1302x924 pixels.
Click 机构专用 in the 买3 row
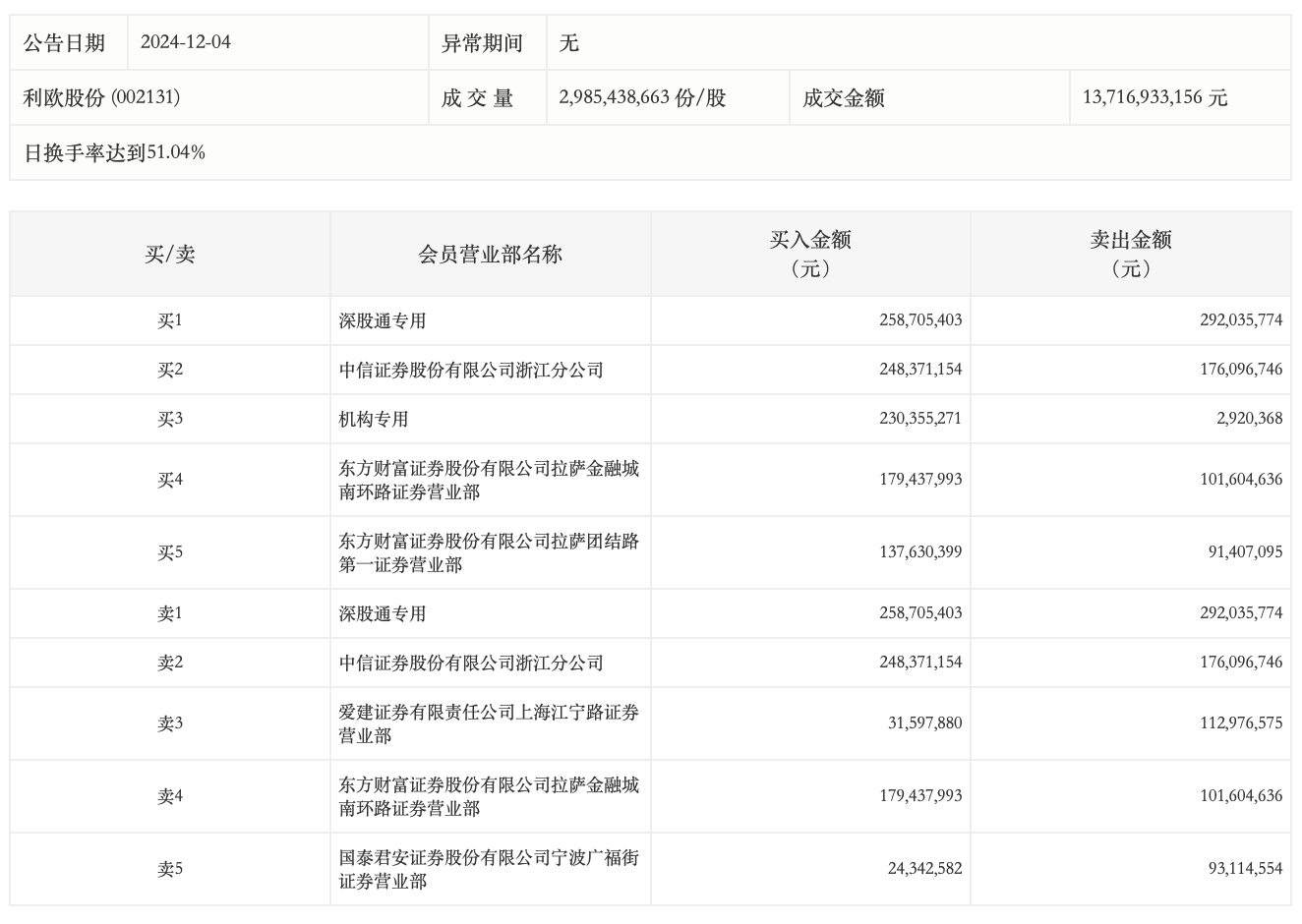pos(374,419)
